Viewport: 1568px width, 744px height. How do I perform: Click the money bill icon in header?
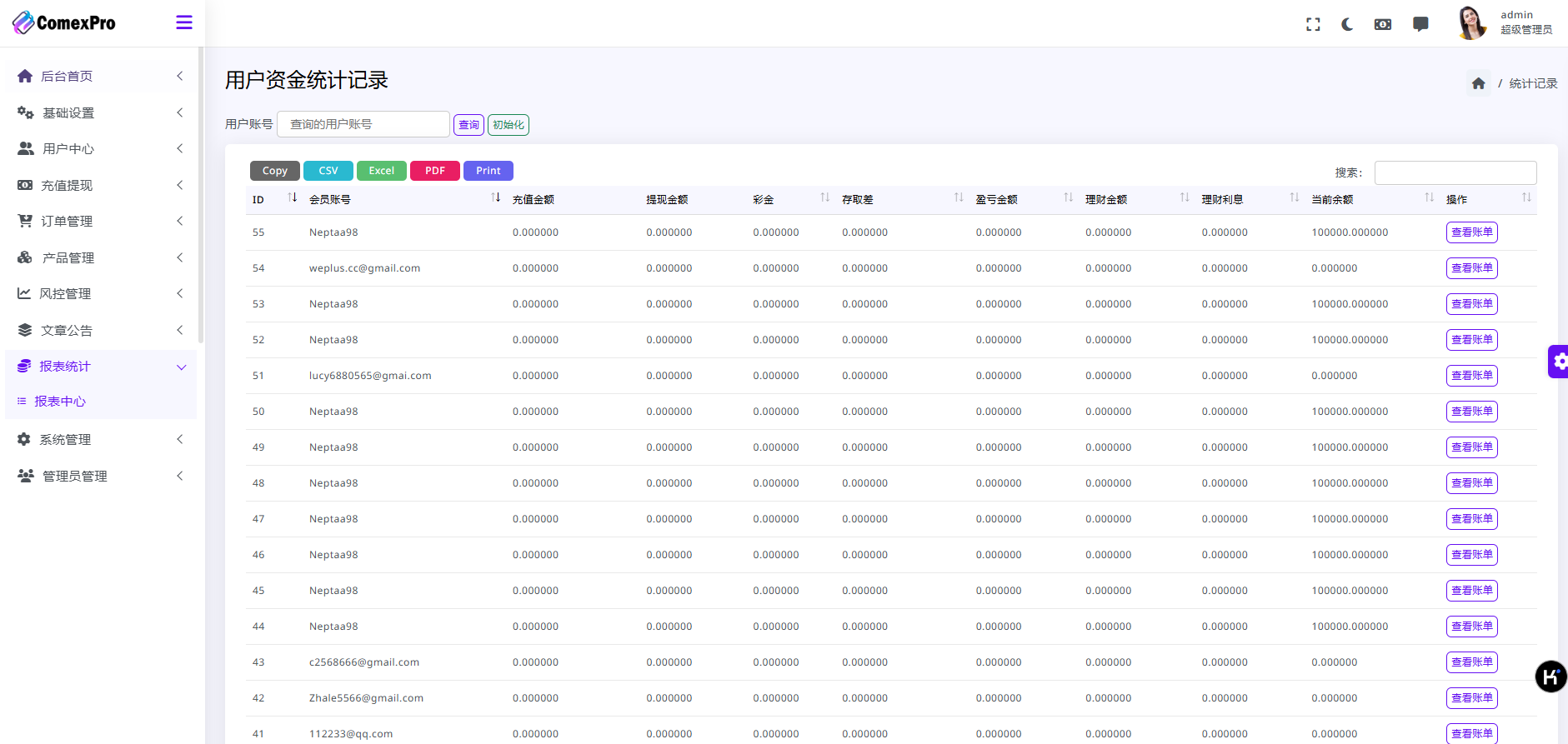point(1382,24)
